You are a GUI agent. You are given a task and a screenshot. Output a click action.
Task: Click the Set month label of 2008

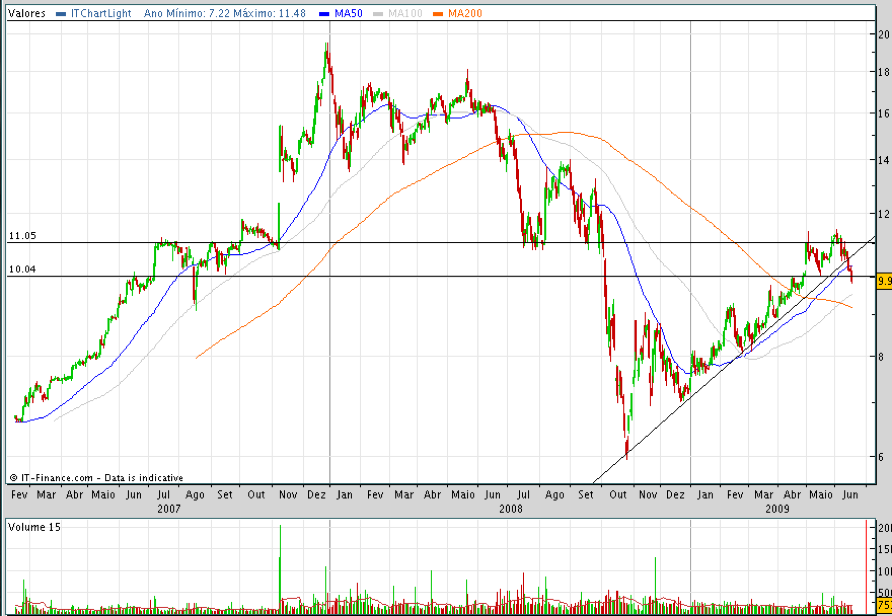tap(585, 495)
